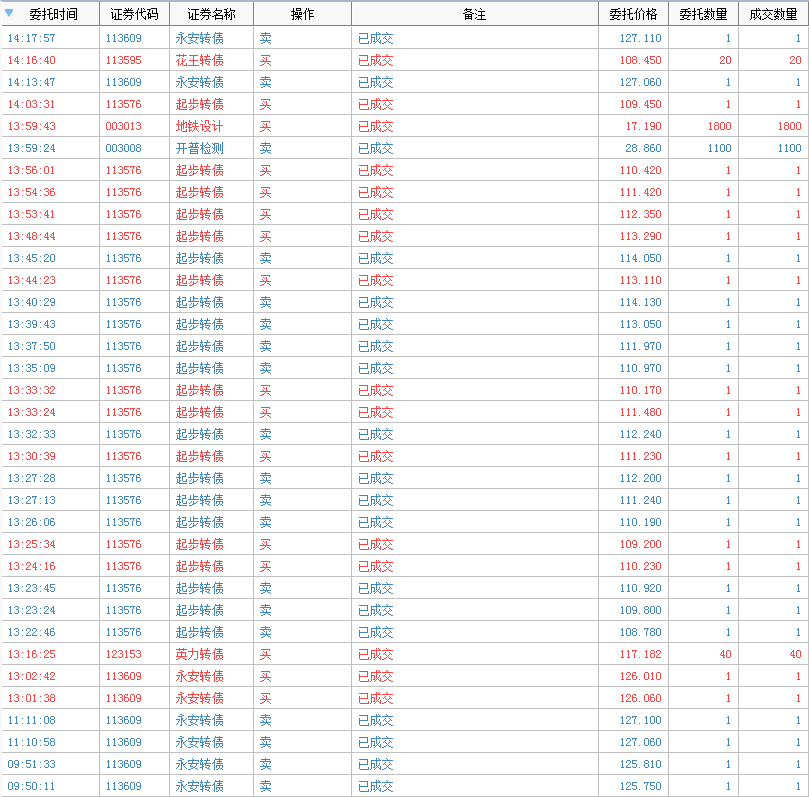The image size is (809, 797).
Task: Select 花王转债 security name cell
Action: tap(200, 60)
